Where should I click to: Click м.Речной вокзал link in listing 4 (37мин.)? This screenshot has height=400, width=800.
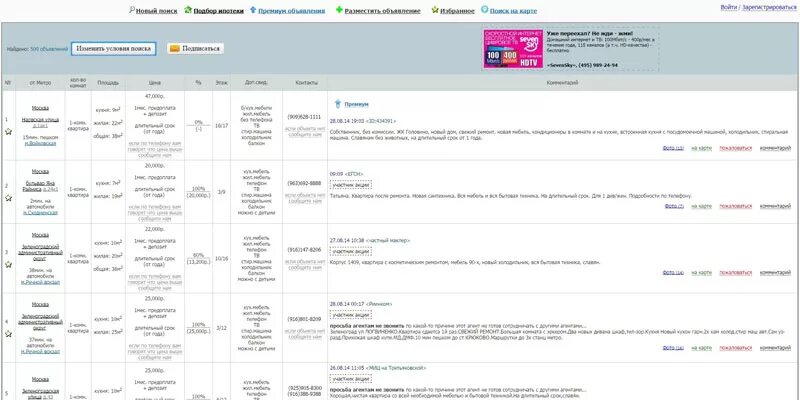tap(40, 352)
